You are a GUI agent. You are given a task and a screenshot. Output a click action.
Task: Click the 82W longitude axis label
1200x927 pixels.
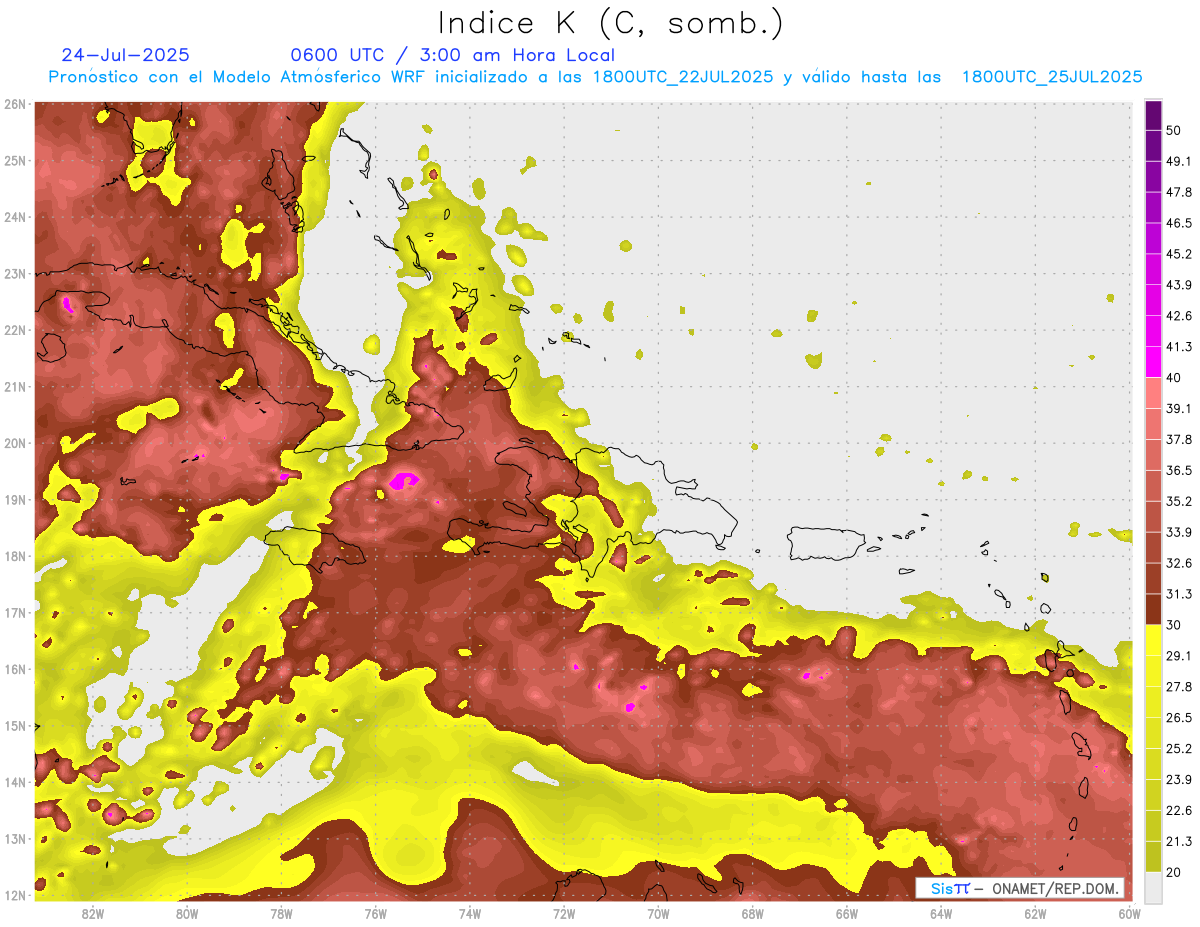[x=93, y=913]
